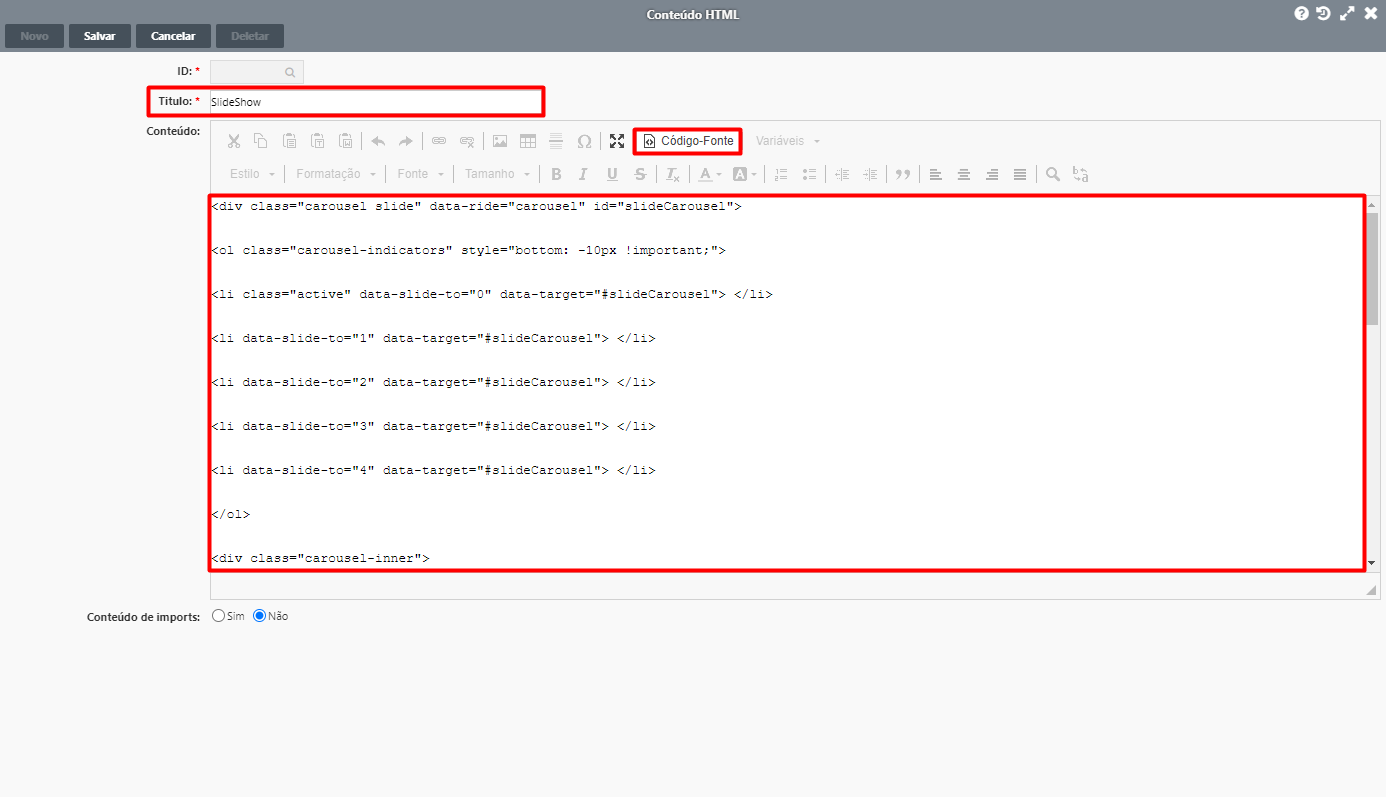Click the block quote icon
The width and height of the screenshot is (1386, 797).
pyautogui.click(x=903, y=174)
